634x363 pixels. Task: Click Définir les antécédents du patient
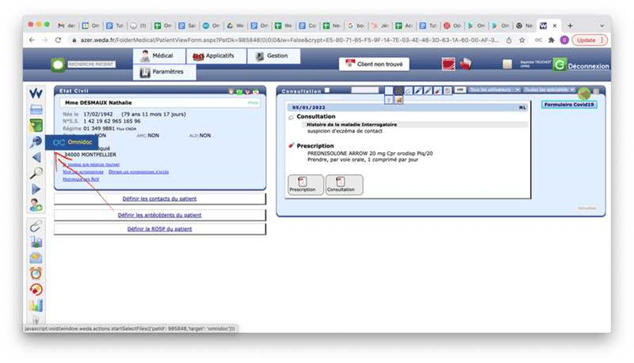point(159,215)
